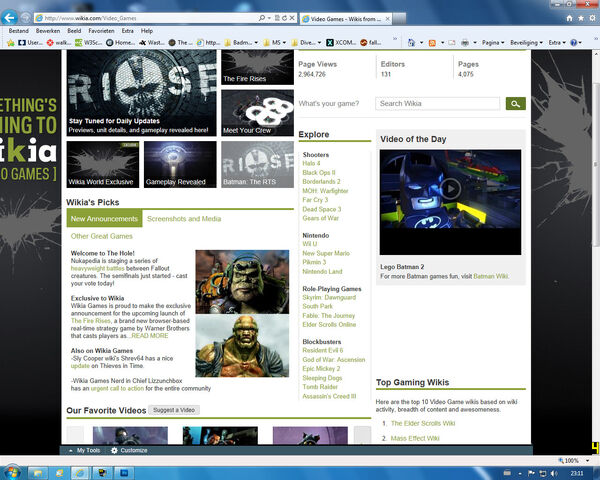The height and width of the screenshot is (480, 600).
Task: Open the Windows Start button
Action: (x=11, y=472)
